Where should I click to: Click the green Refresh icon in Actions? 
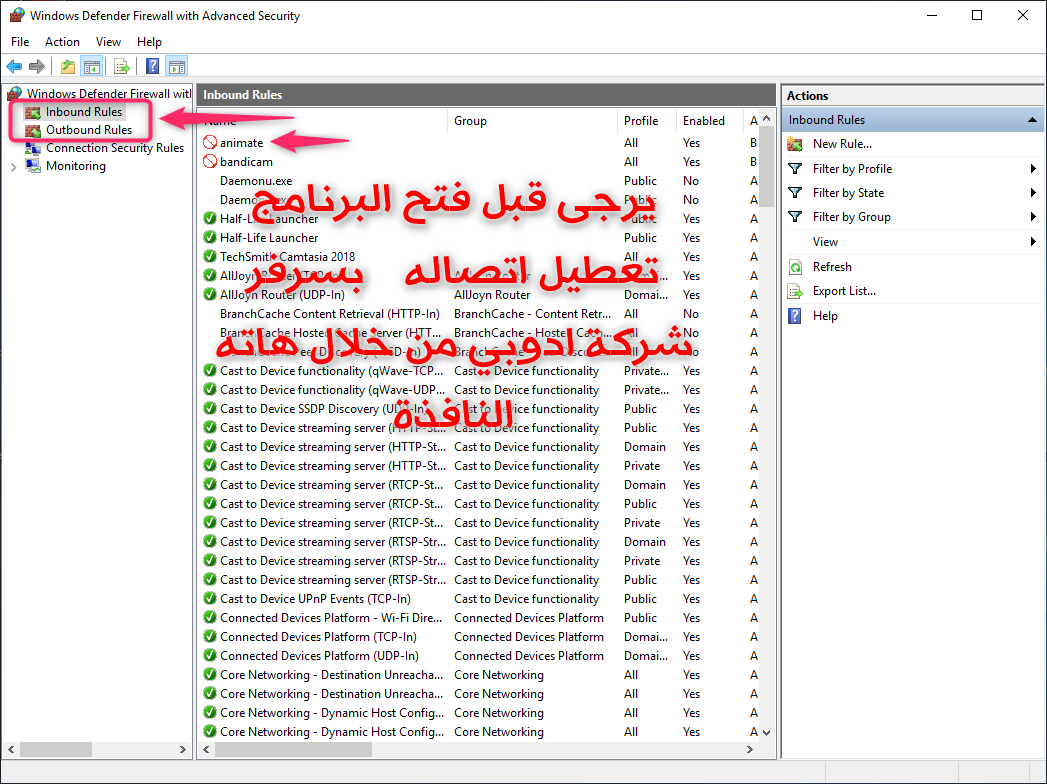[x=795, y=267]
